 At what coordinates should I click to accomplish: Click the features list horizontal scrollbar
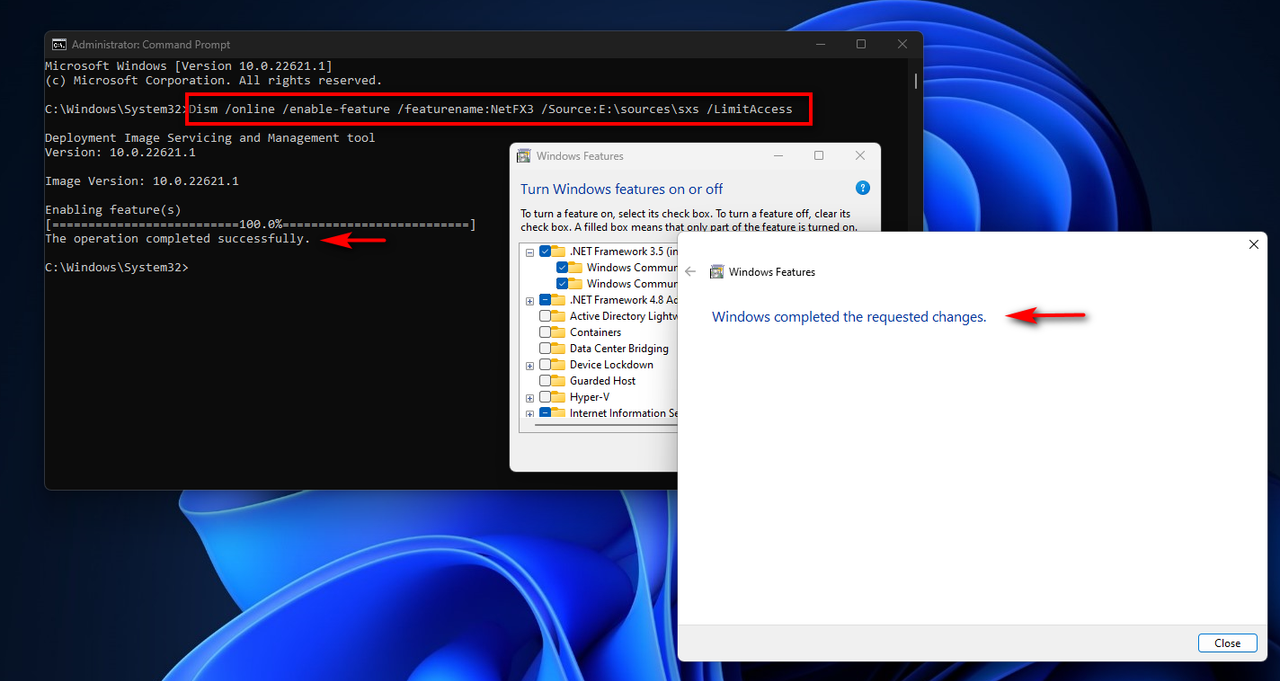click(x=606, y=425)
